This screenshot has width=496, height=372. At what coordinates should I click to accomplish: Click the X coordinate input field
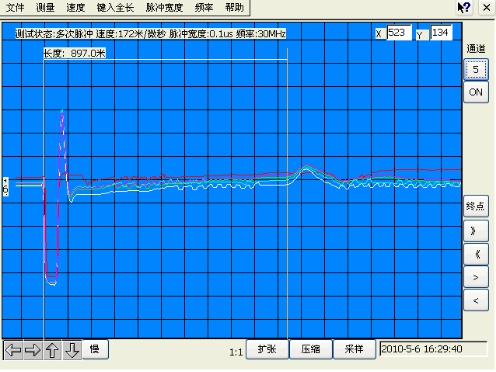coord(399,33)
